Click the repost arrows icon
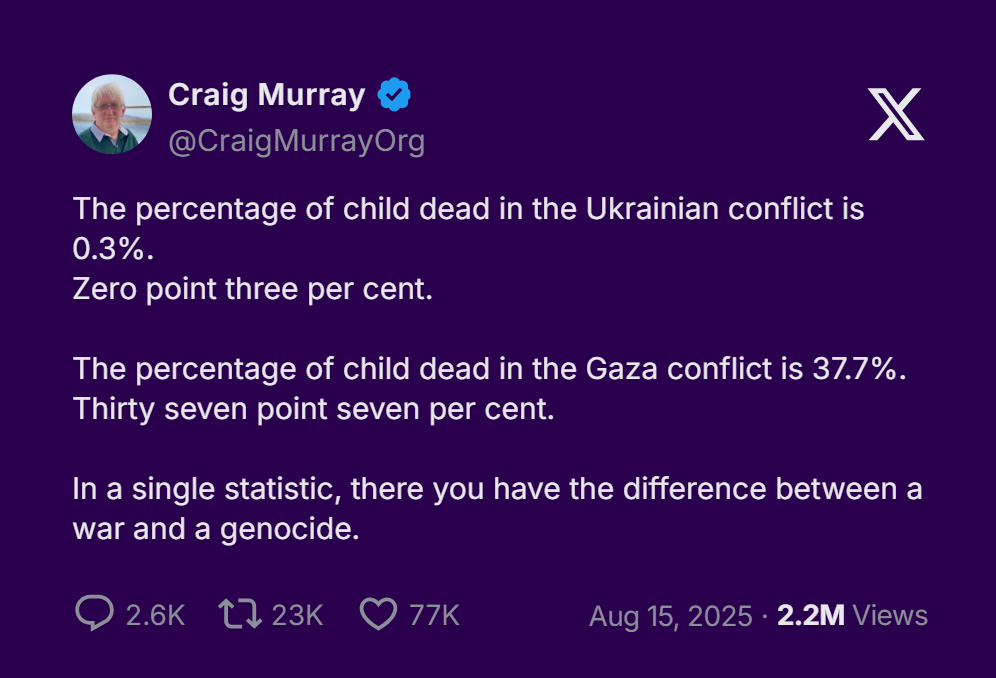This screenshot has width=996, height=678. (240, 614)
